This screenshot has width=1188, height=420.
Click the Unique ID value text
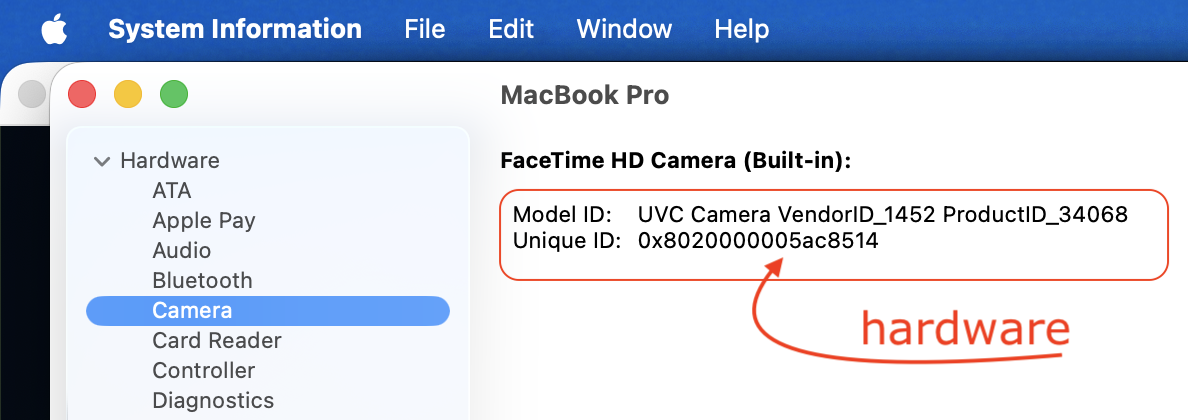[x=758, y=240]
